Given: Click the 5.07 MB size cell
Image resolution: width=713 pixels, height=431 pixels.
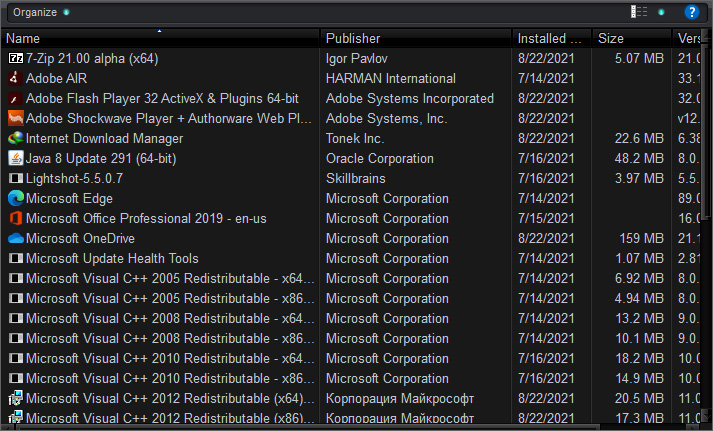Looking at the screenshot, I should pos(639,58).
